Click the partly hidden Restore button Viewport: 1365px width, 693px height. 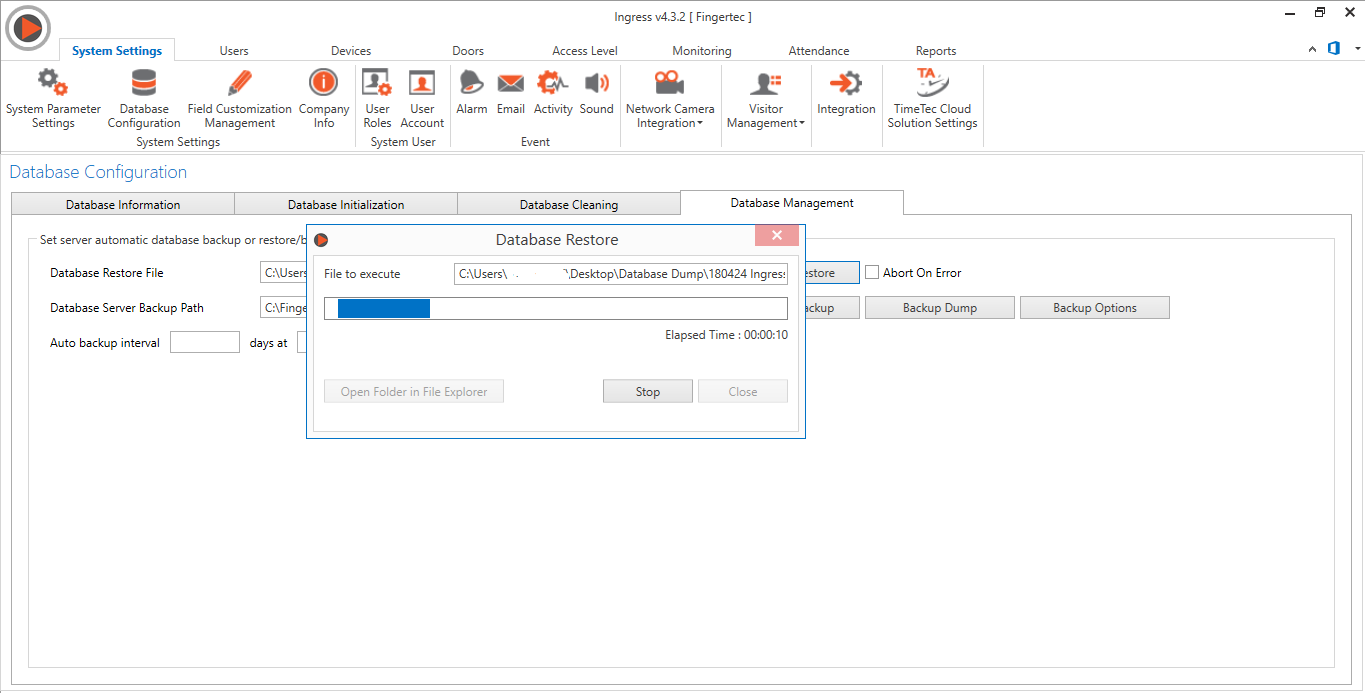pos(832,272)
